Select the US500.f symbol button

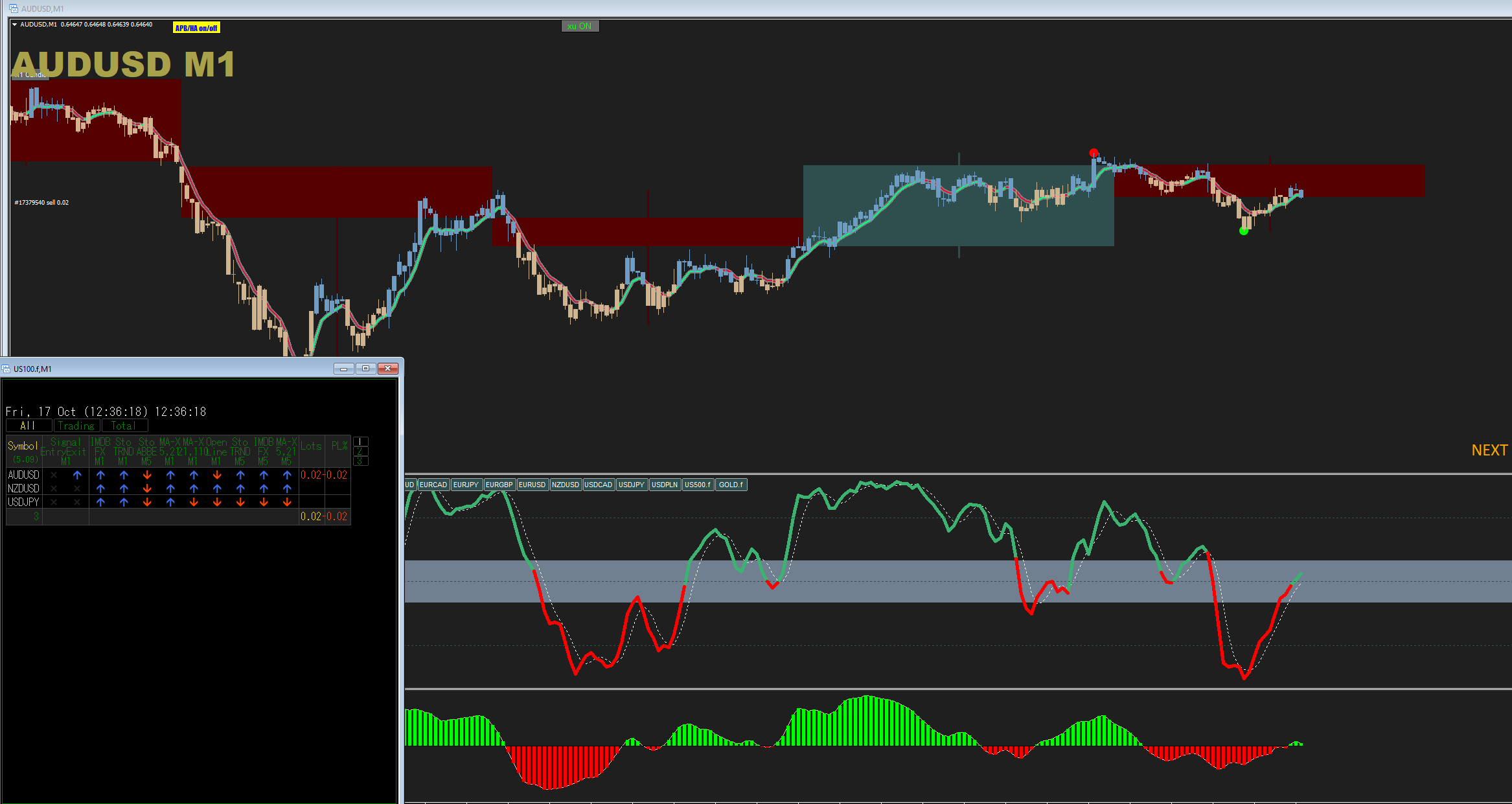698,485
